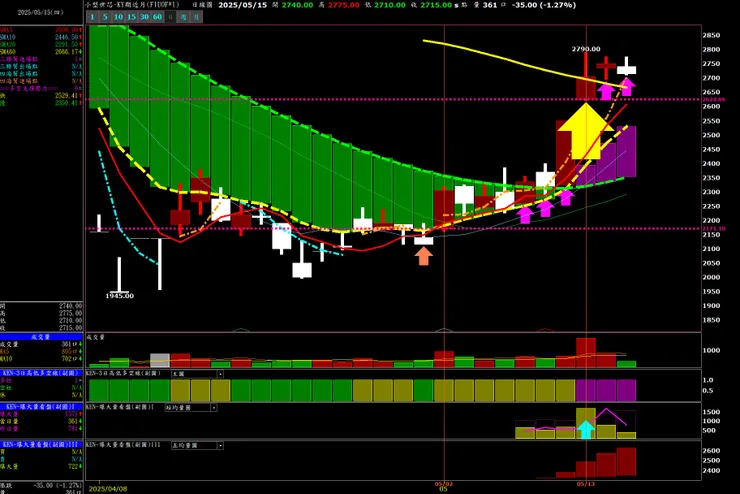Screen dimensions: 740x494
Task: Click the MA10 row in volume legend
Action: [x=42, y=359]
